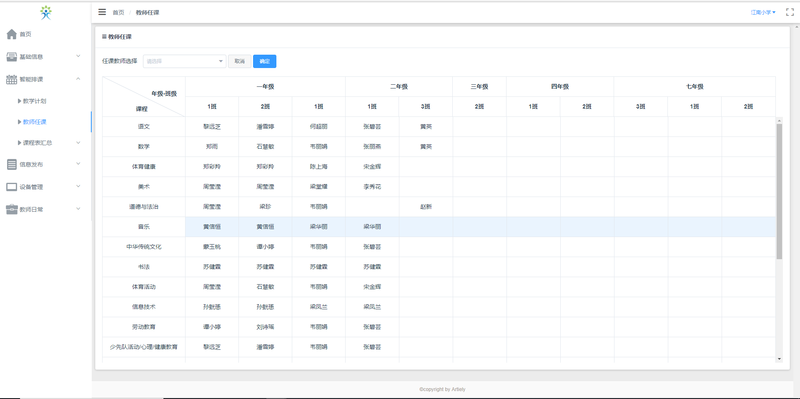Select the 道德与法治 course row label
800x399 pixels.
tap(144, 207)
